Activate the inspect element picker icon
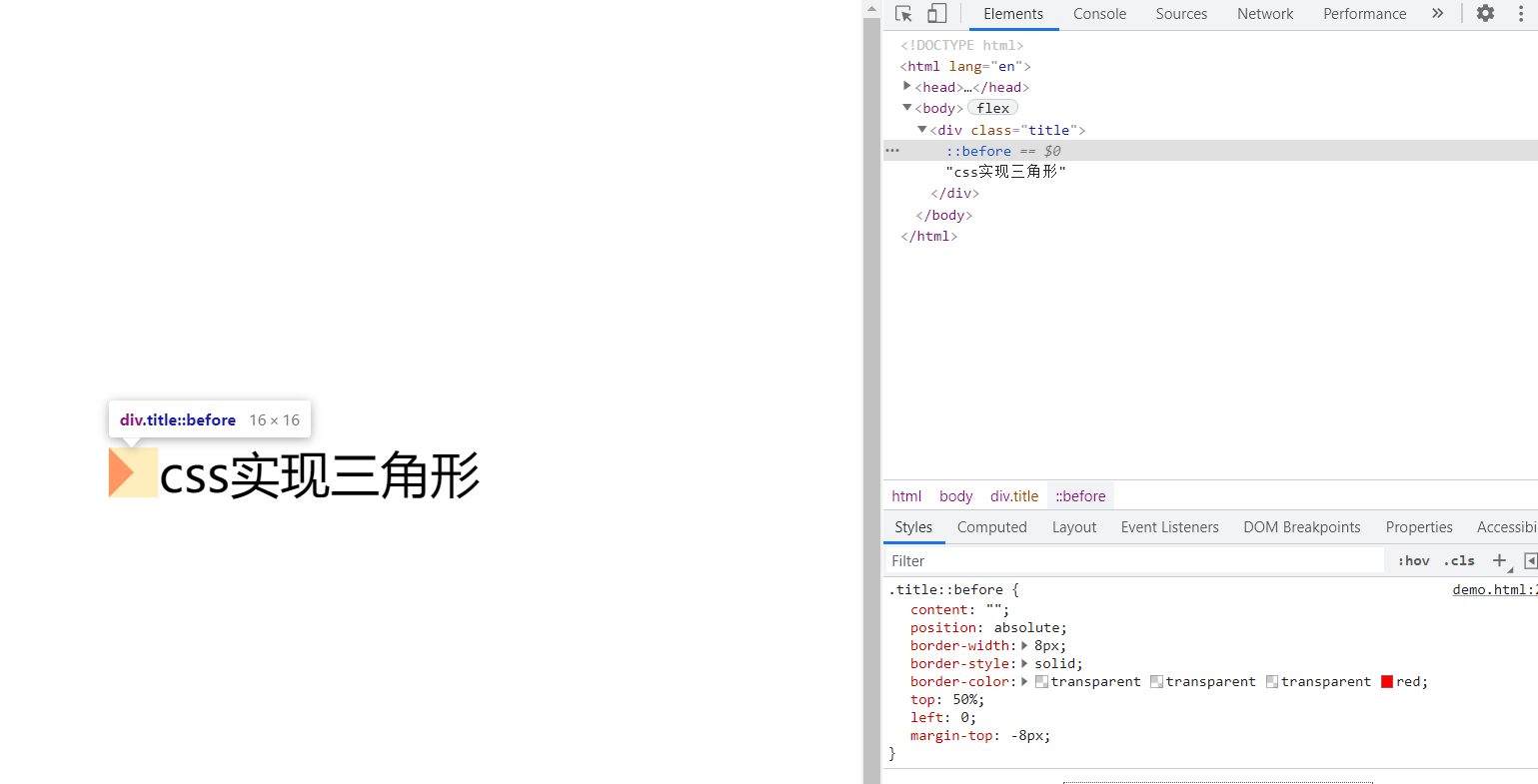Viewport: 1538px width, 784px height. pos(903,13)
